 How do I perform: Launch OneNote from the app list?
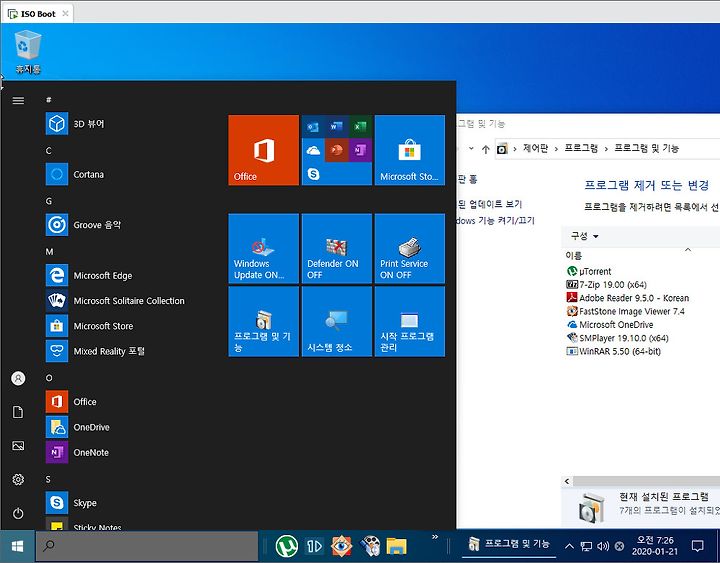[x=77, y=452]
